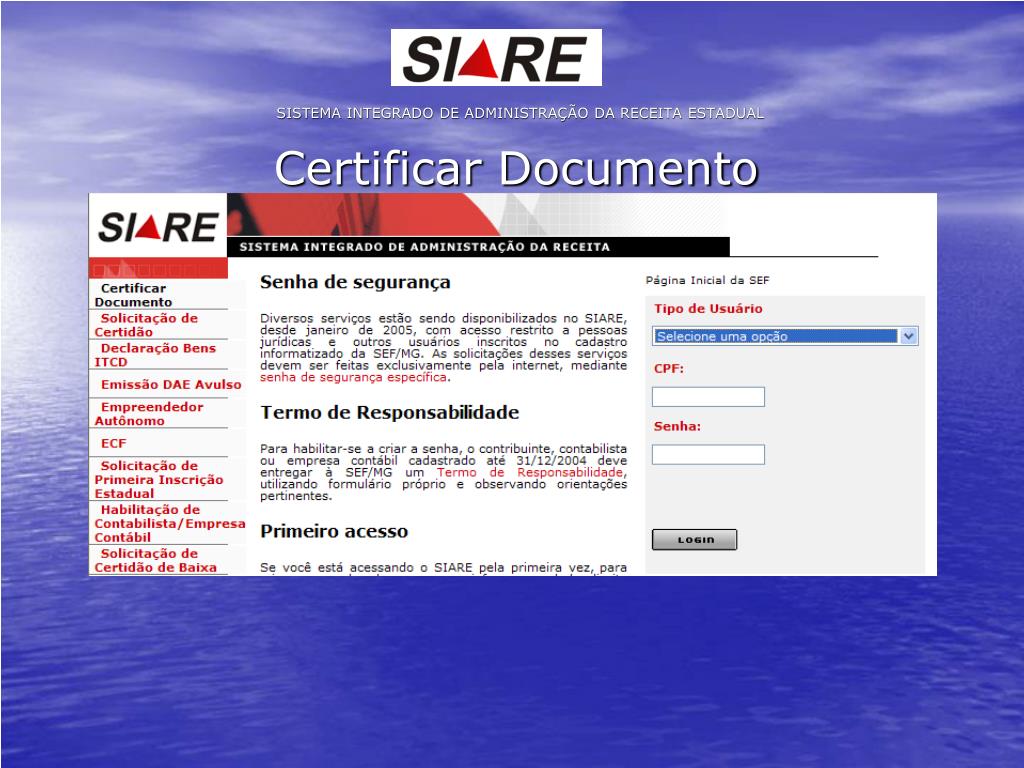This screenshot has width=1024, height=768.
Task: Click the Selecione uma opção combo box
Action: click(x=784, y=336)
